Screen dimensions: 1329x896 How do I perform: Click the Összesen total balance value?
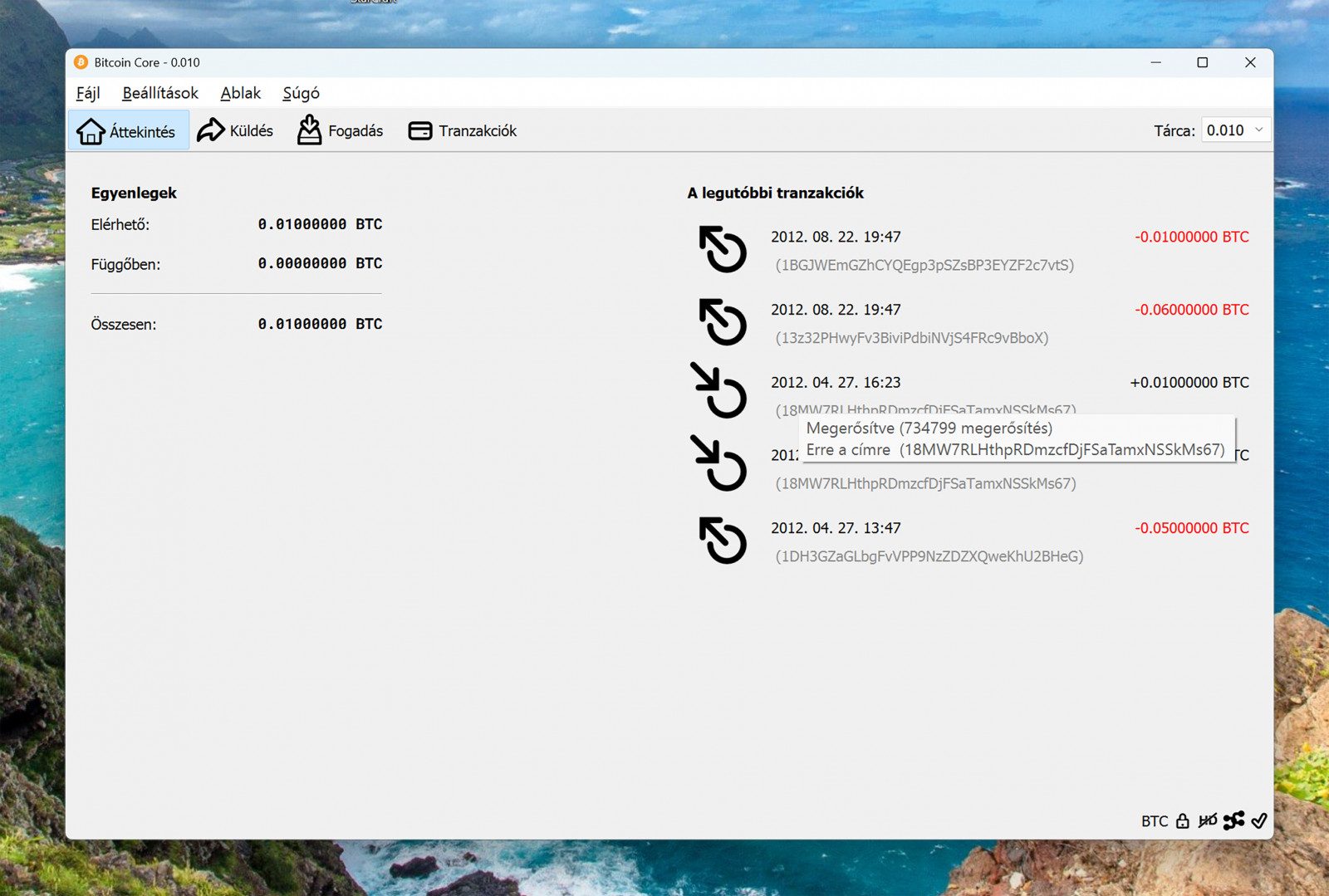point(320,324)
